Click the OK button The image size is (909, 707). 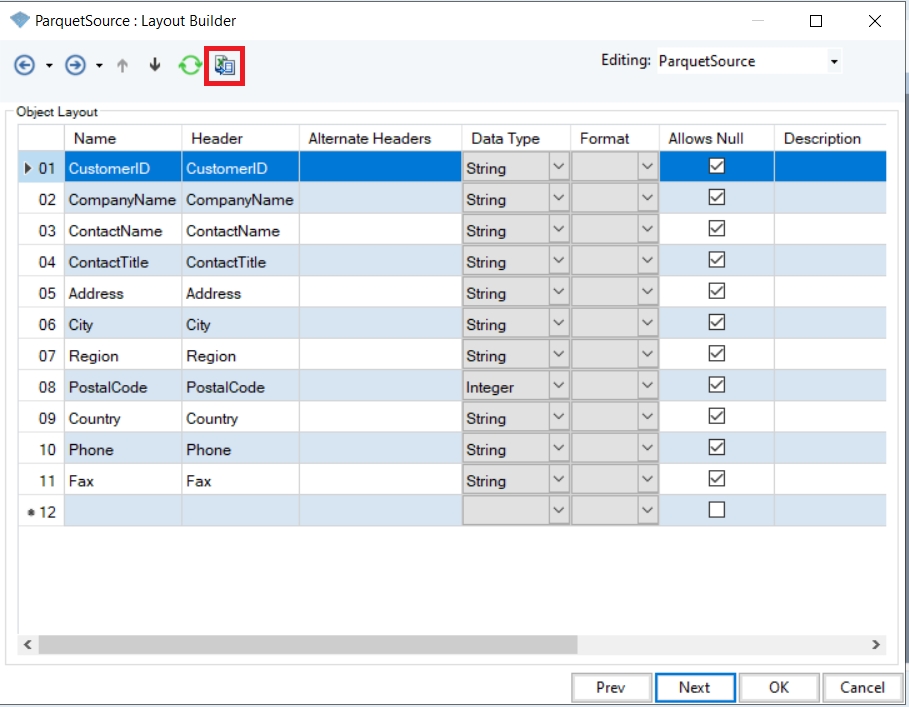click(779, 687)
